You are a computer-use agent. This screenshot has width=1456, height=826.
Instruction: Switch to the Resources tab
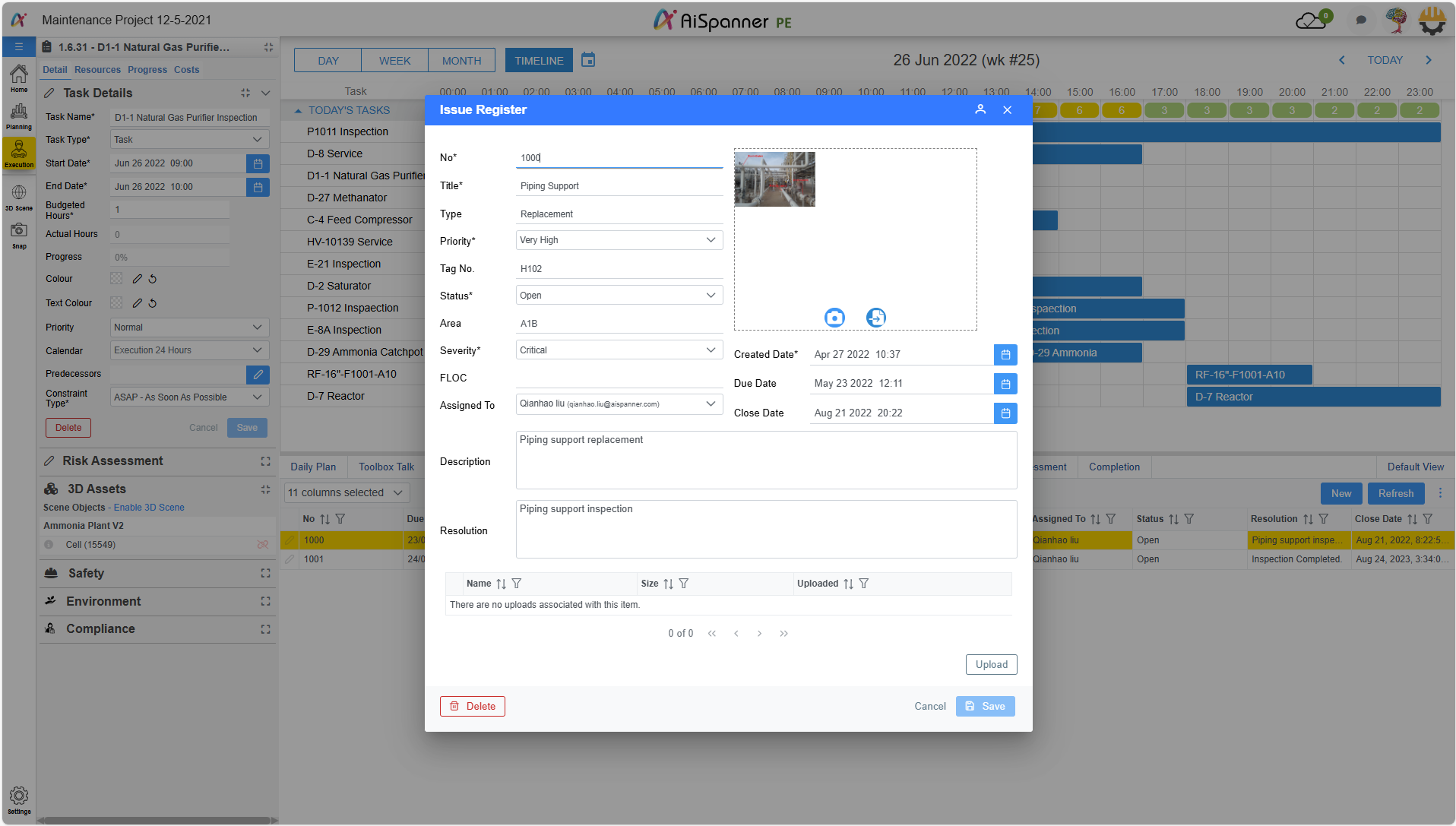(97, 69)
